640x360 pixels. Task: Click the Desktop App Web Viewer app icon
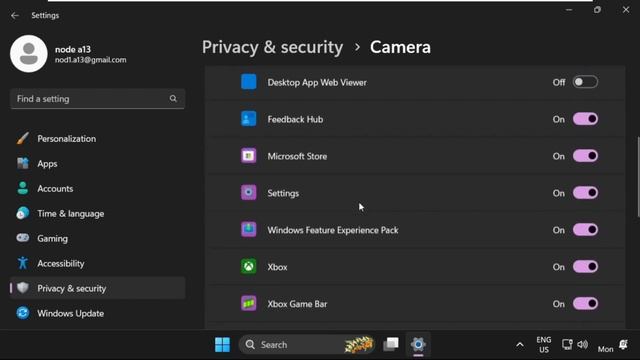tap(249, 82)
